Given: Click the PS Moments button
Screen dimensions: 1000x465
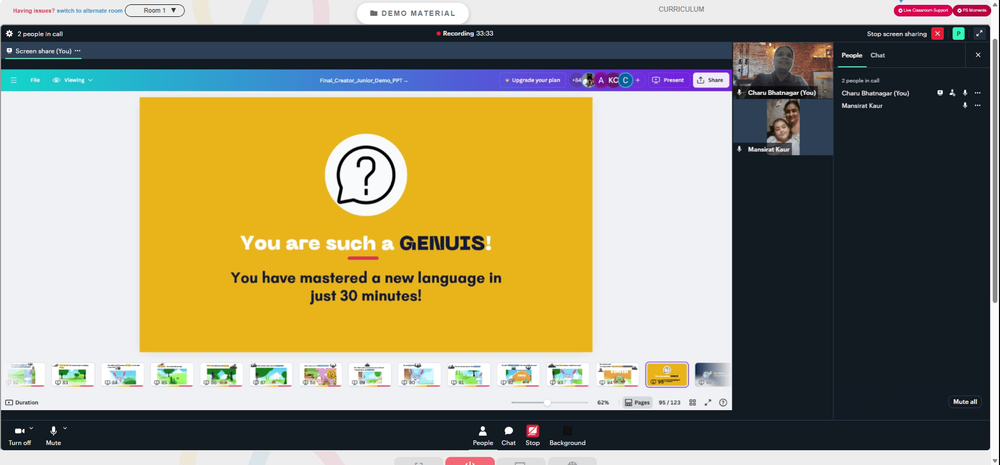Looking at the screenshot, I should pyautogui.click(x=971, y=11).
